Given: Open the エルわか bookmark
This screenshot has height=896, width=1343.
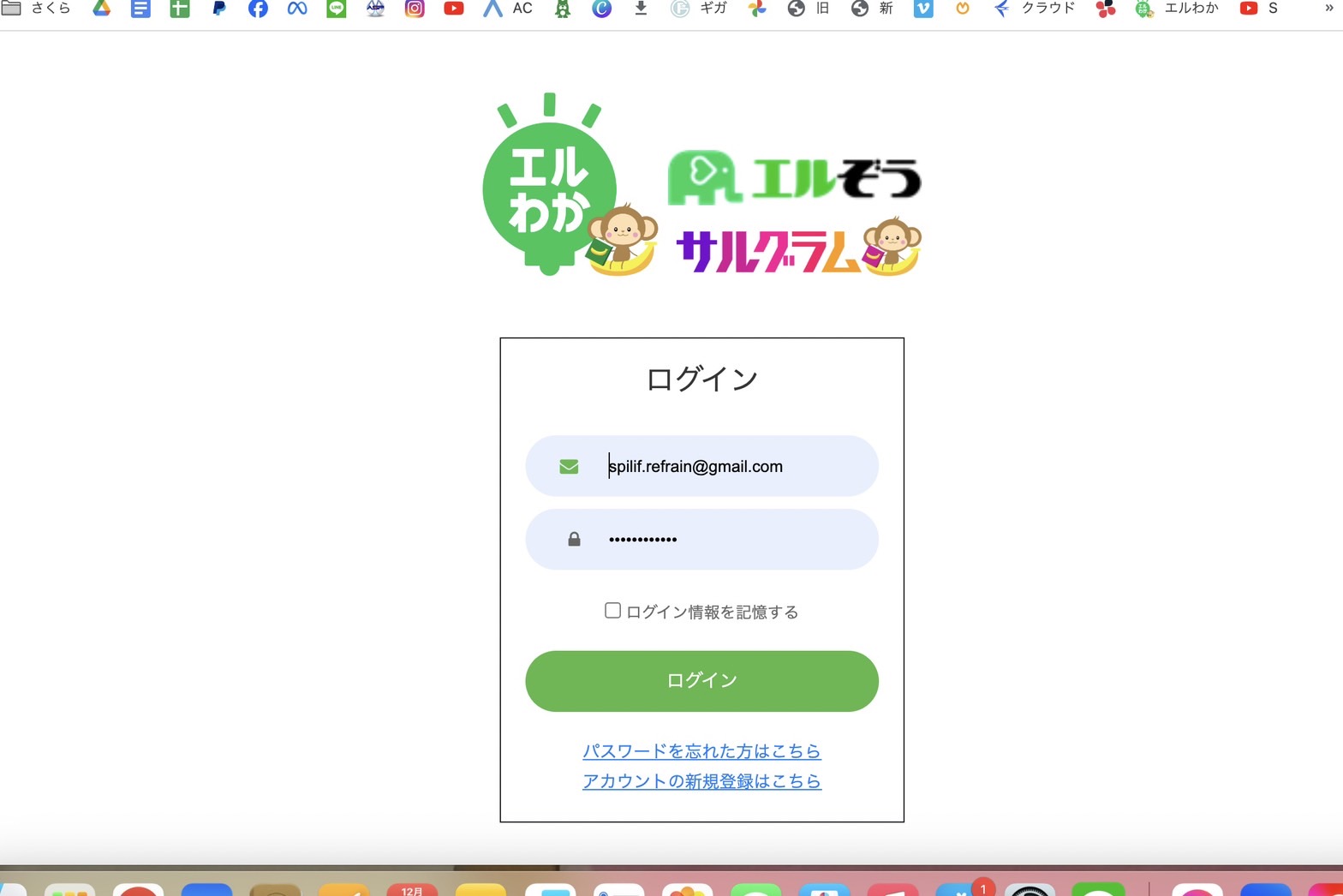Looking at the screenshot, I should (x=1177, y=9).
